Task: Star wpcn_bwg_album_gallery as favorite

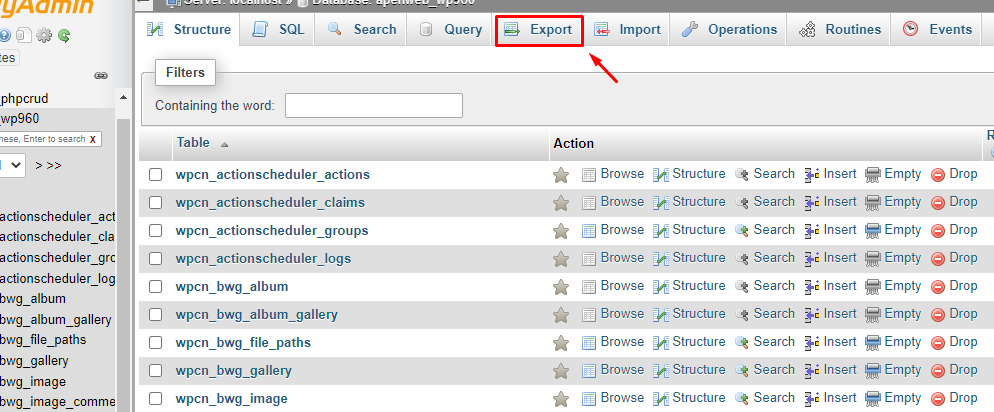Action: coord(561,315)
